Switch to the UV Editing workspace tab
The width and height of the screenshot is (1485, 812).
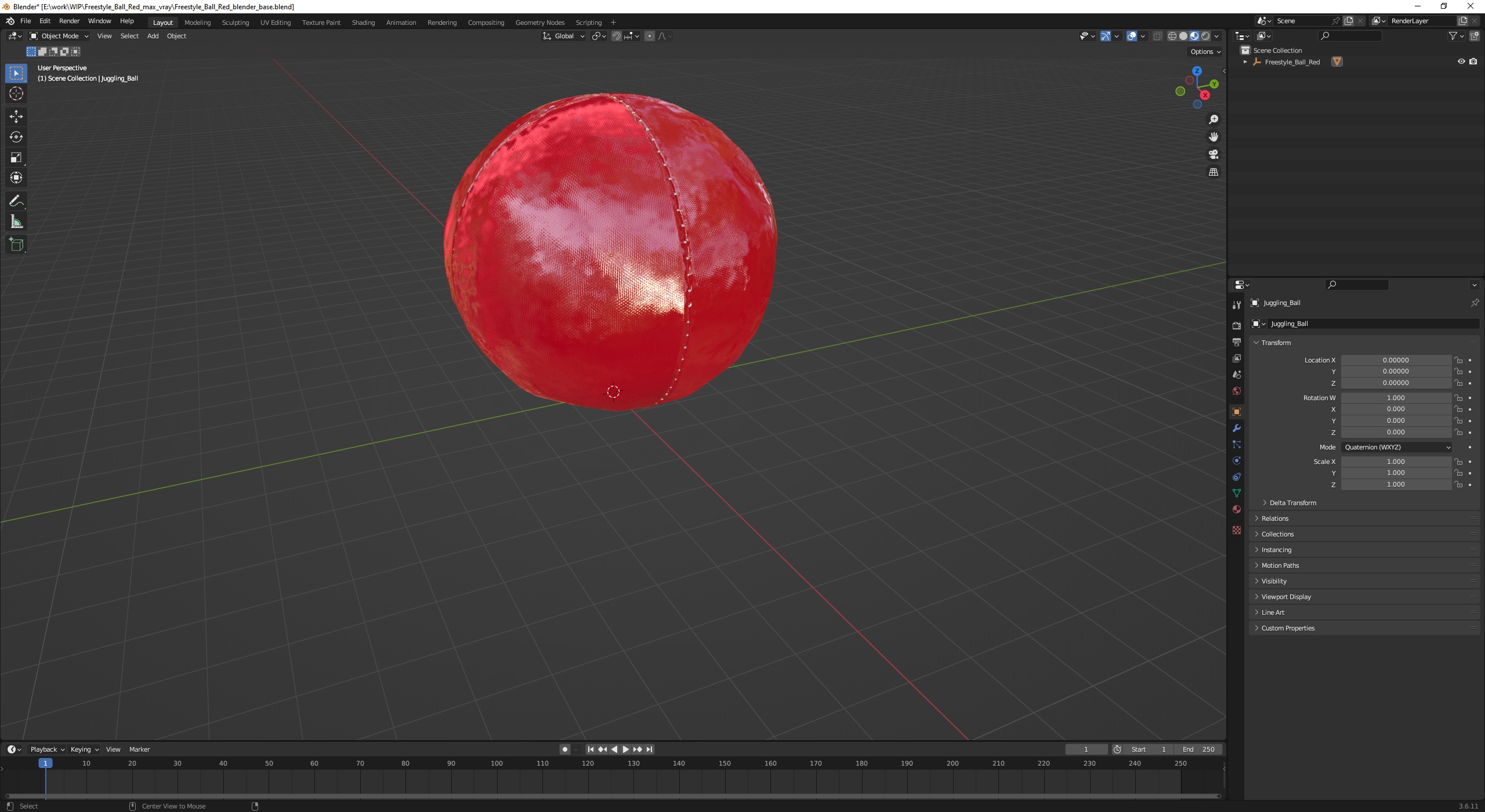276,22
